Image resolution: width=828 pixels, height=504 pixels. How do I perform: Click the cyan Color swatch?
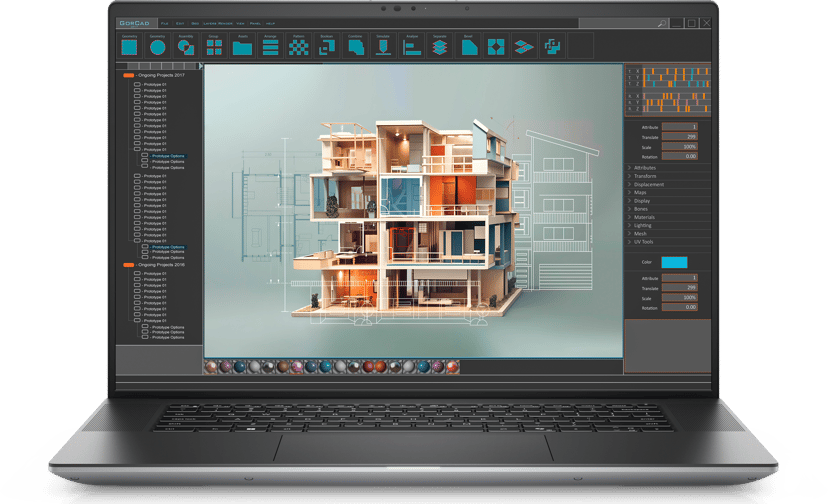click(674, 262)
